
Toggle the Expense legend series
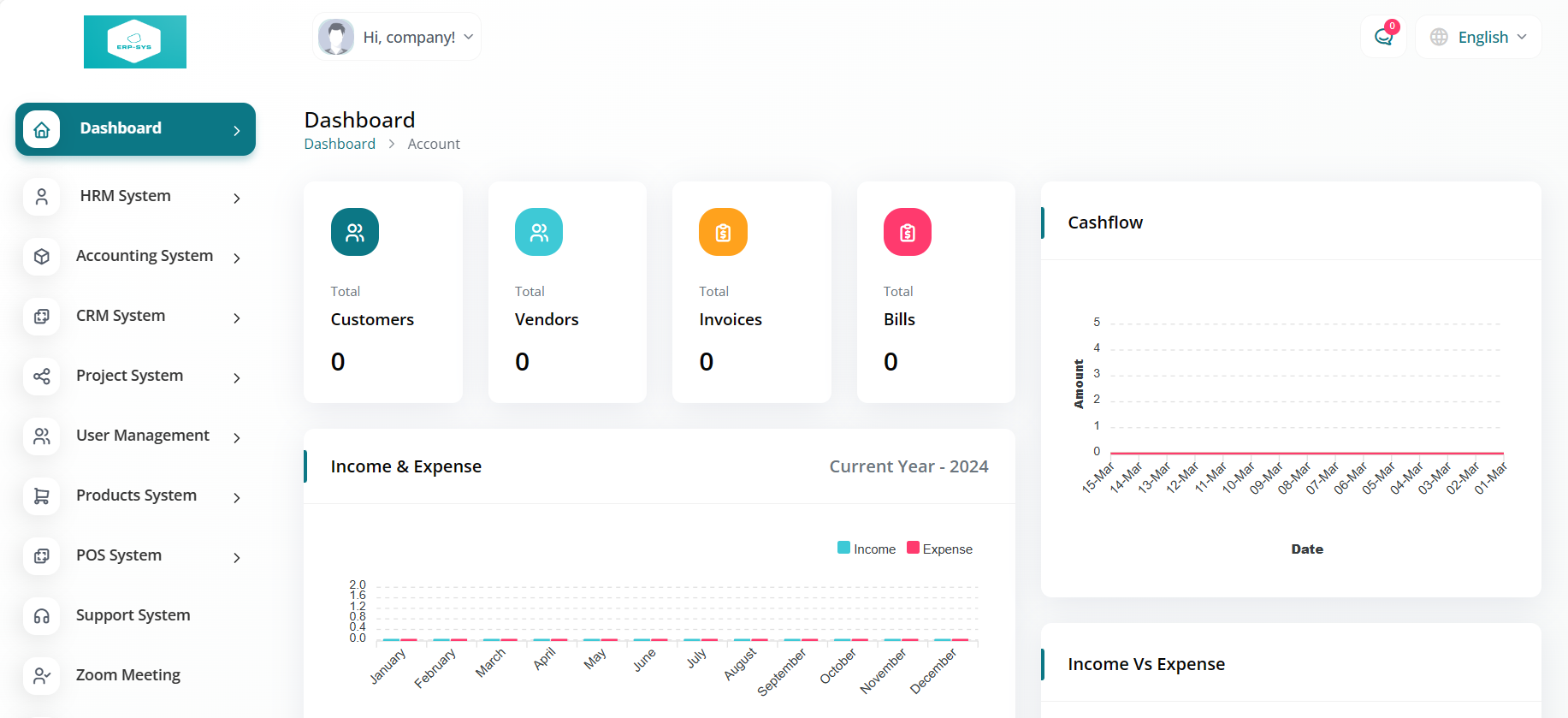click(x=939, y=549)
